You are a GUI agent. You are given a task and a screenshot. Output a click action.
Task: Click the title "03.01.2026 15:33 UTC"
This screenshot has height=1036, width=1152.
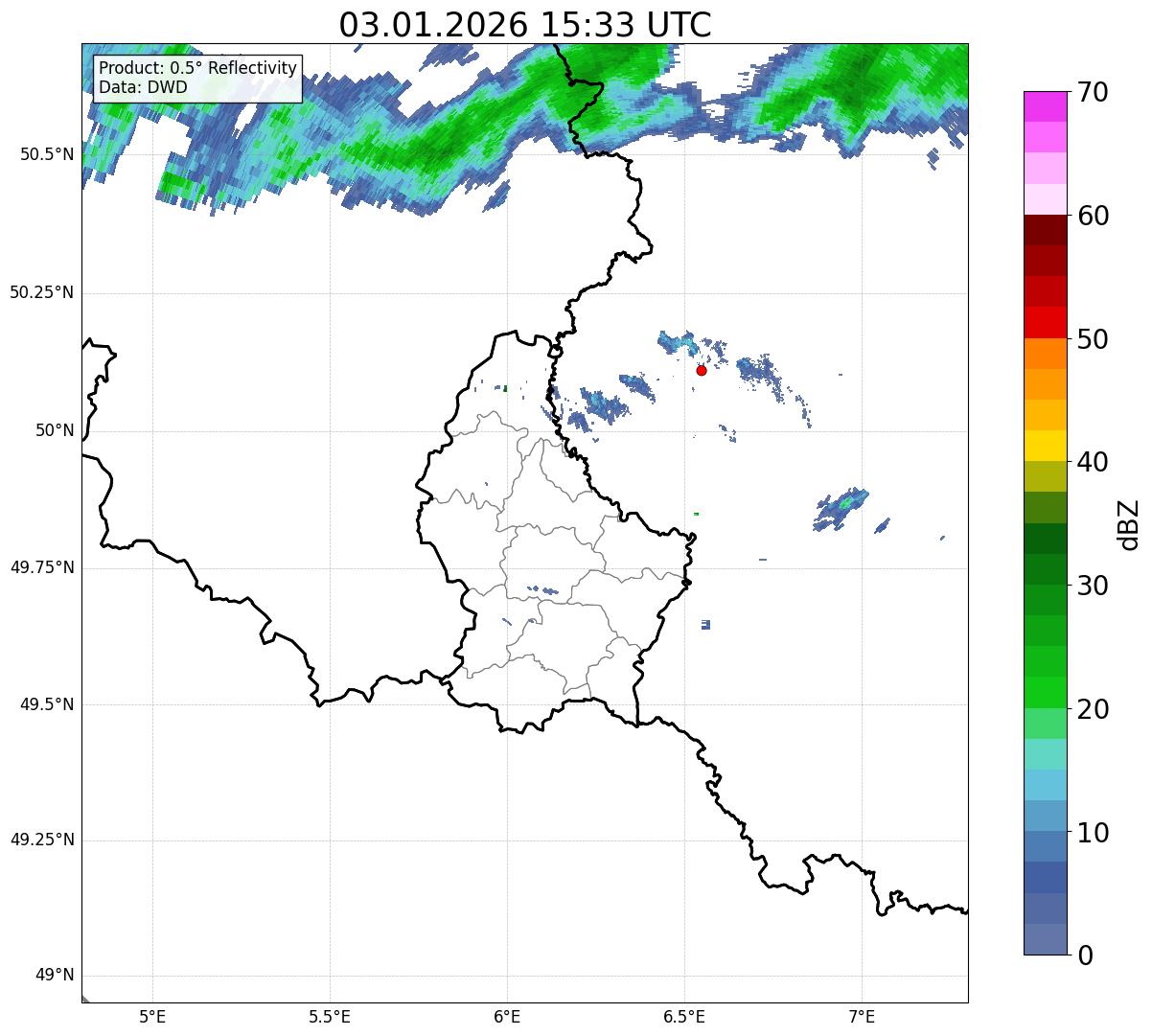pos(525,24)
